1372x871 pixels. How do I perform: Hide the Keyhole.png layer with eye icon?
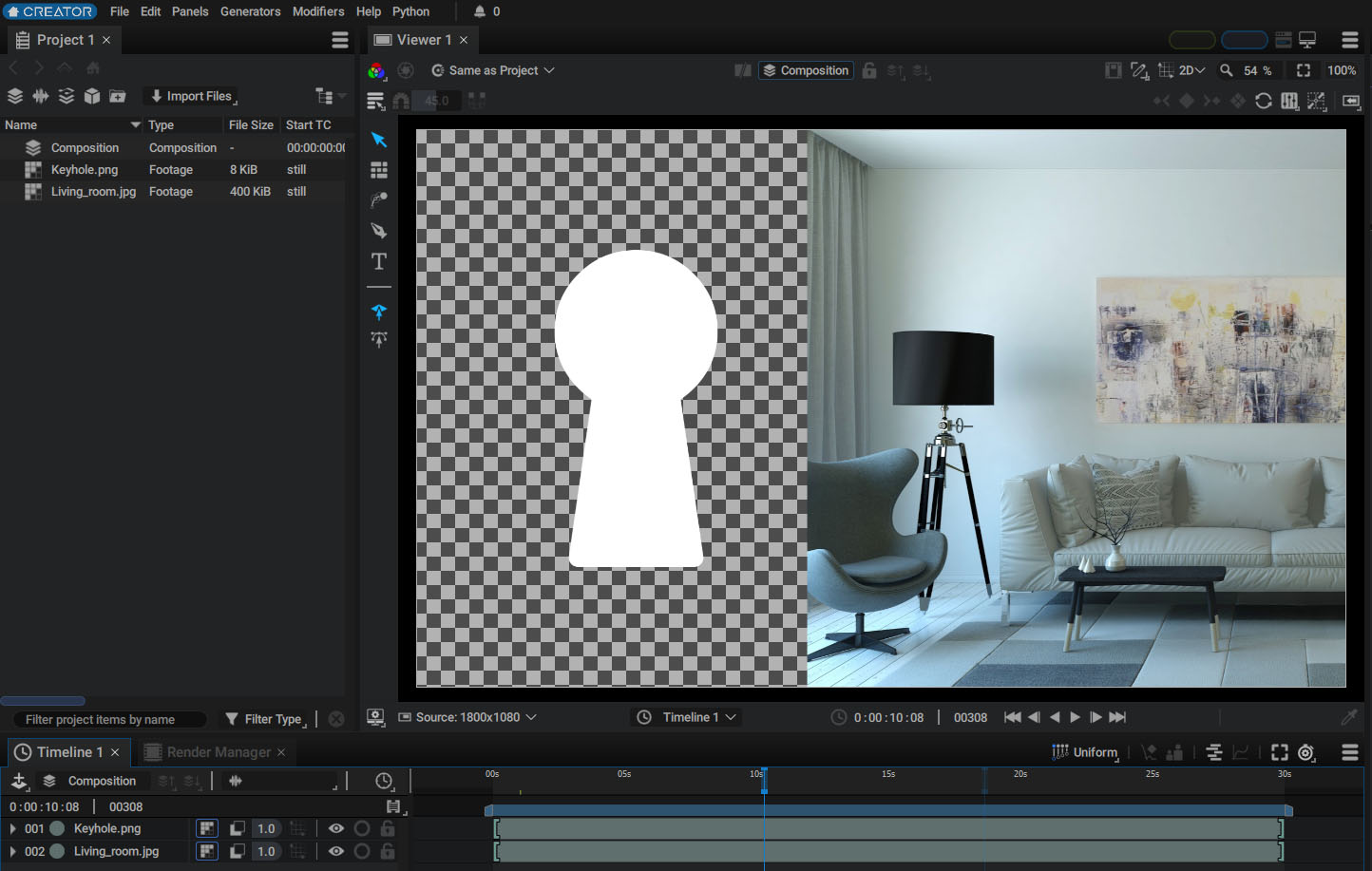pos(336,828)
